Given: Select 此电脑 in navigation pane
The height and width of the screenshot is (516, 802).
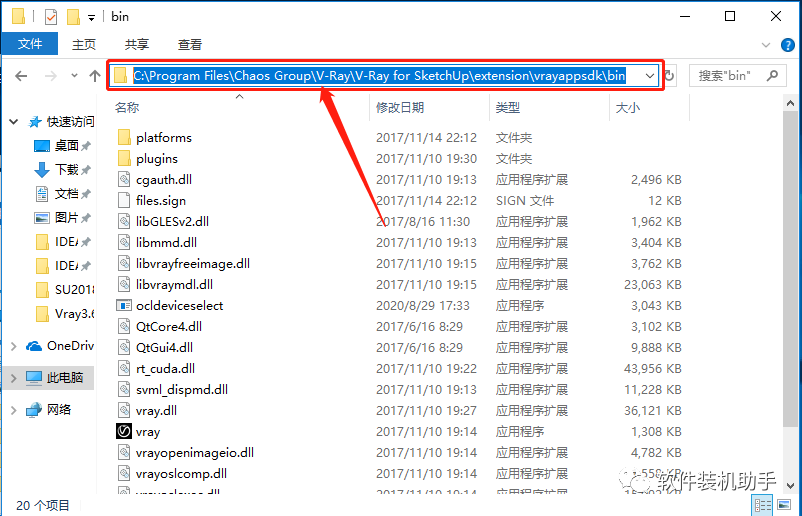Looking at the screenshot, I should click(x=64, y=378).
